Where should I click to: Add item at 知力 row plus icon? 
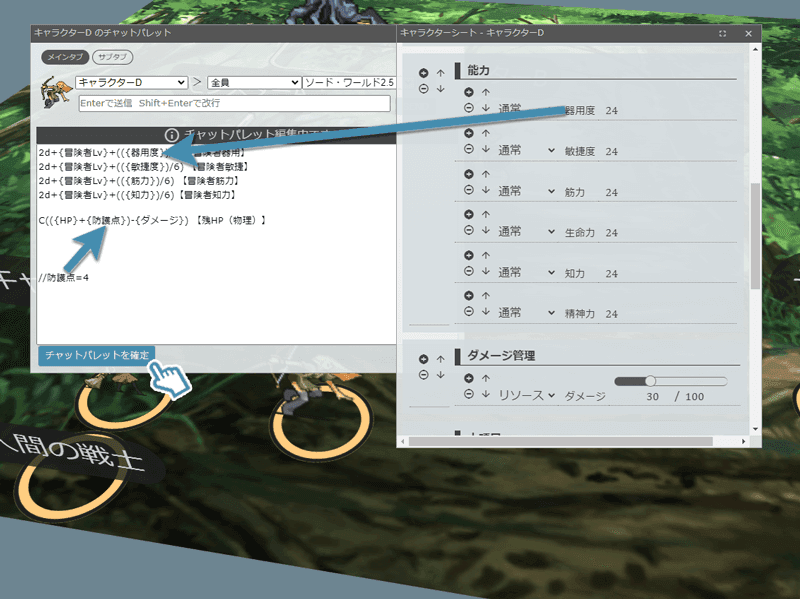tap(469, 255)
